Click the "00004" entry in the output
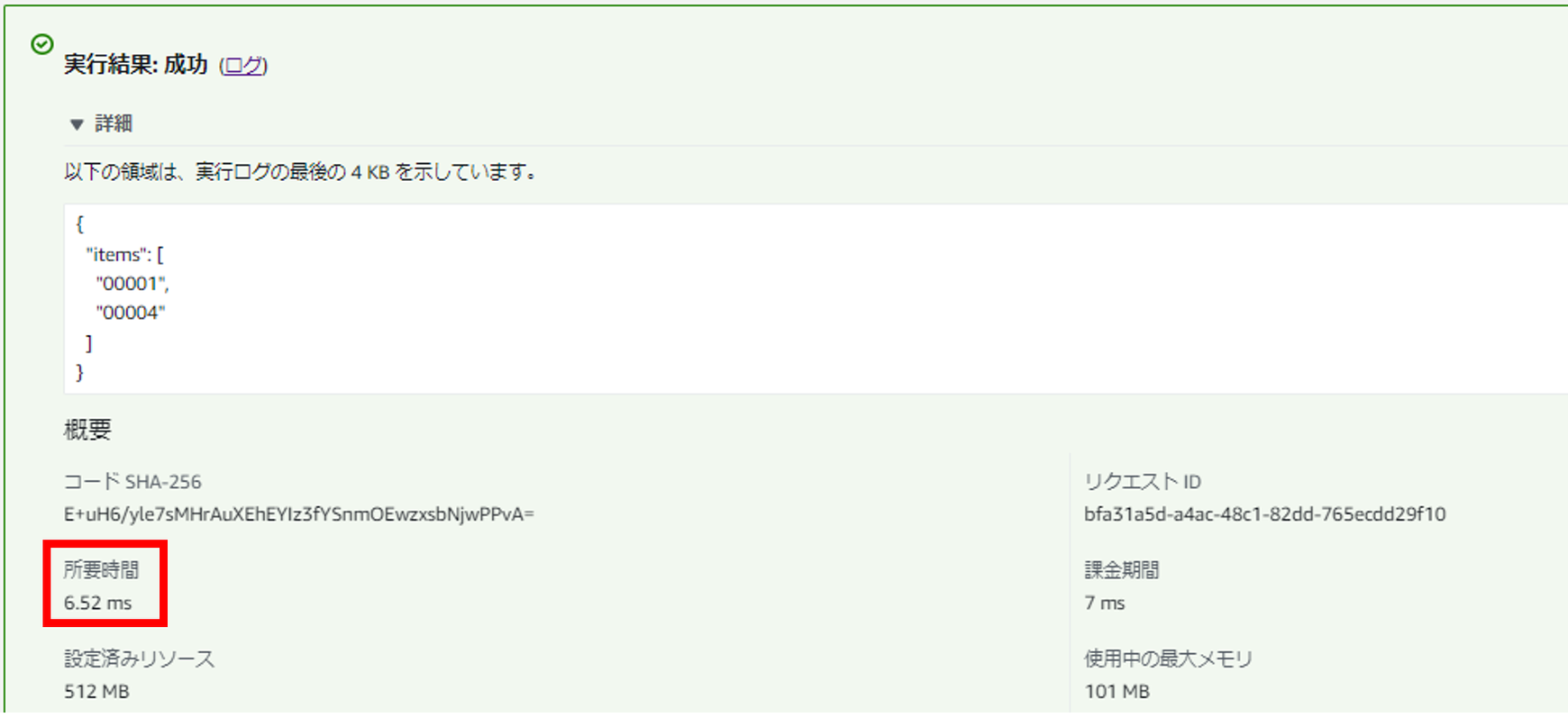1568x717 pixels. (131, 313)
